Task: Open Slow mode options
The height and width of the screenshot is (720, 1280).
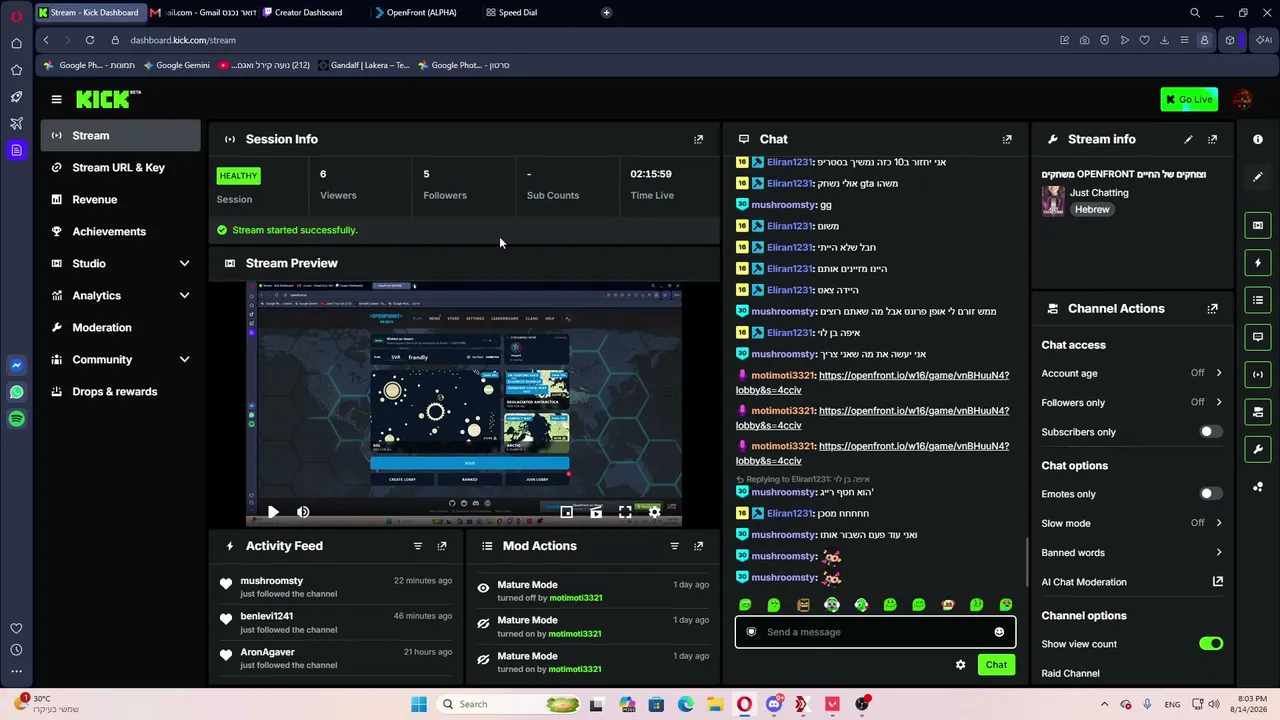Action: point(1132,523)
